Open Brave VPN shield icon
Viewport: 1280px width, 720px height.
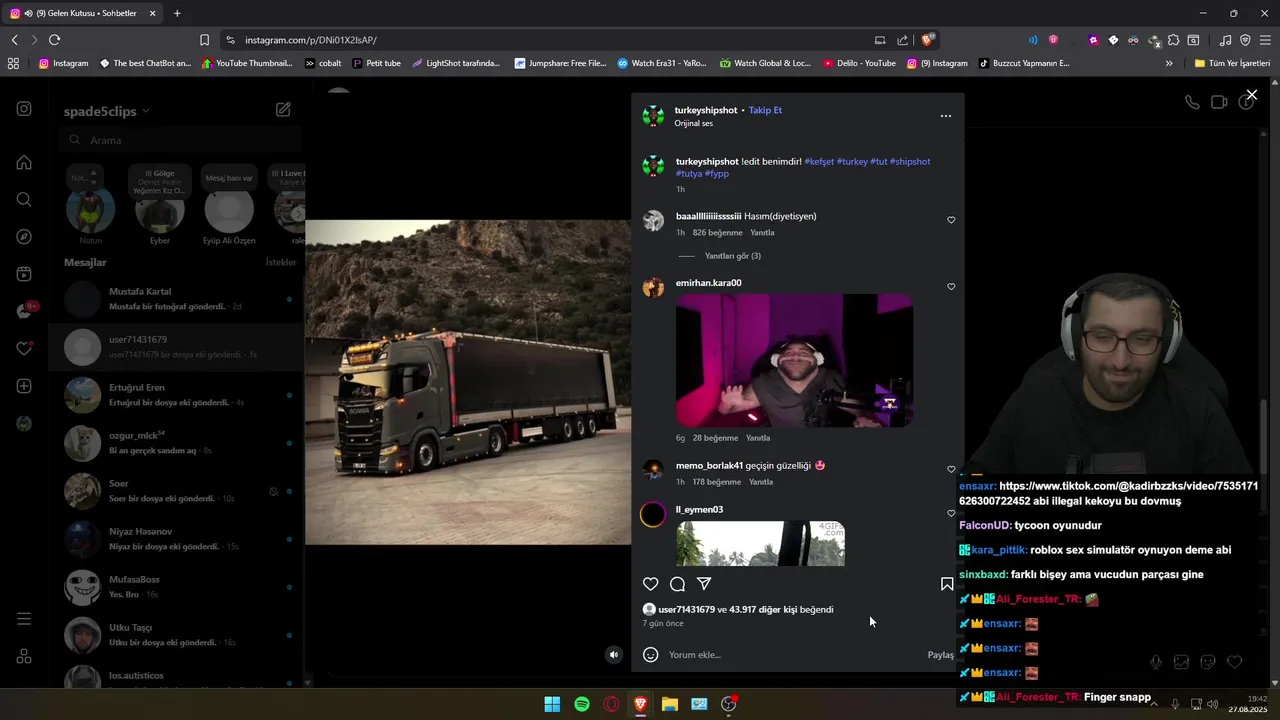point(1245,40)
